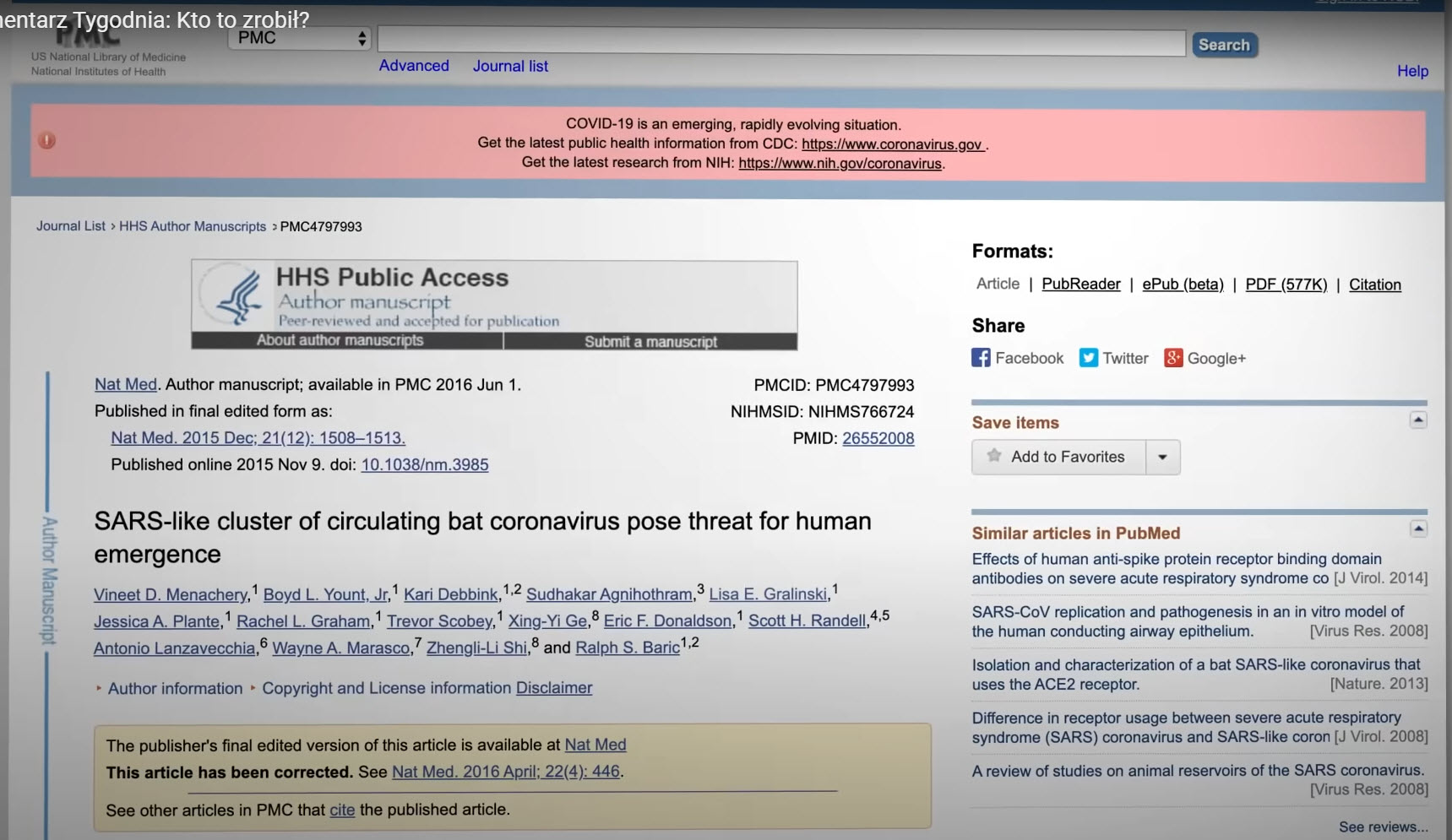Open the PDF (577K) format link

1286,285
